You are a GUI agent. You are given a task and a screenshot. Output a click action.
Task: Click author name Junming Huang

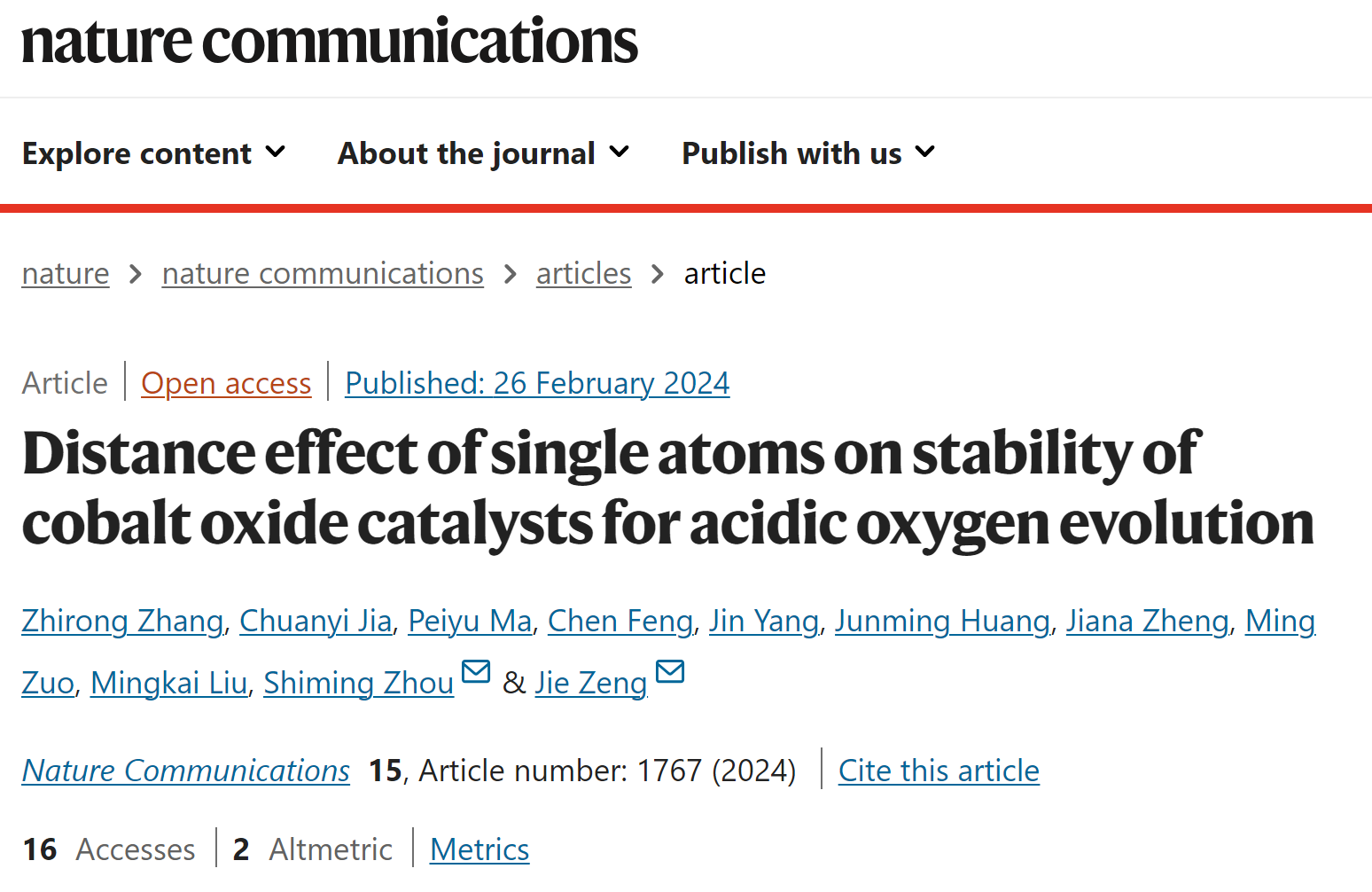pyautogui.click(x=942, y=621)
